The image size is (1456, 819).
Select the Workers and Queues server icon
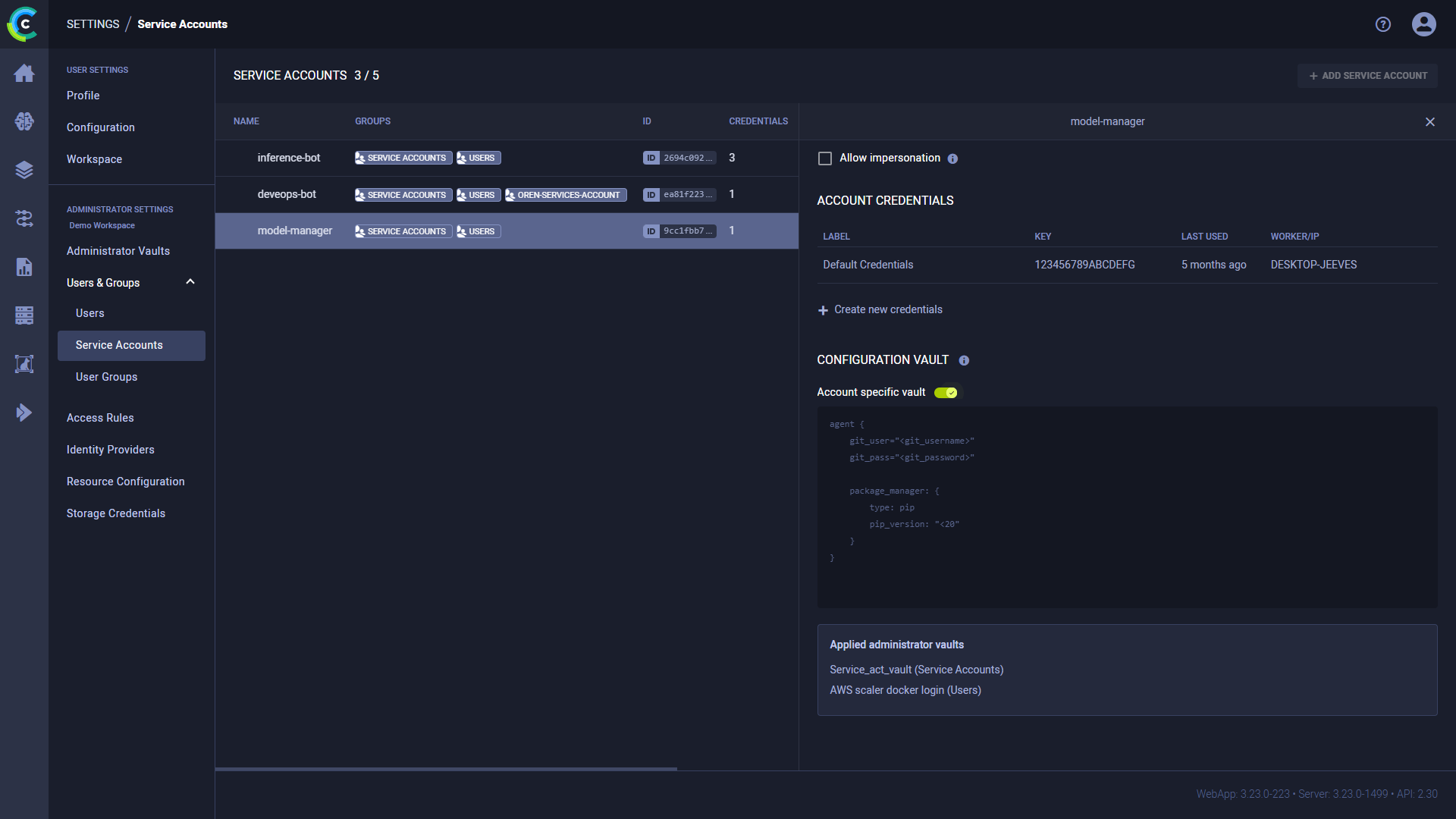tap(24, 315)
